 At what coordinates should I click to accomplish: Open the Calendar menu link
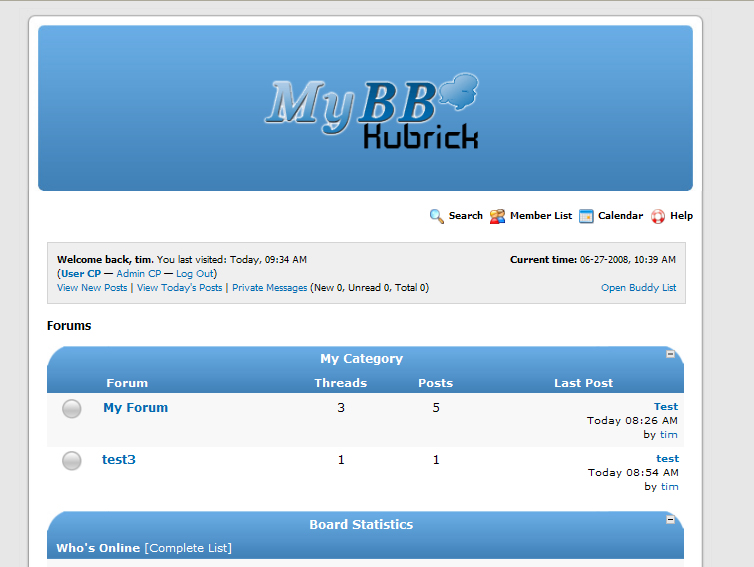pos(620,215)
